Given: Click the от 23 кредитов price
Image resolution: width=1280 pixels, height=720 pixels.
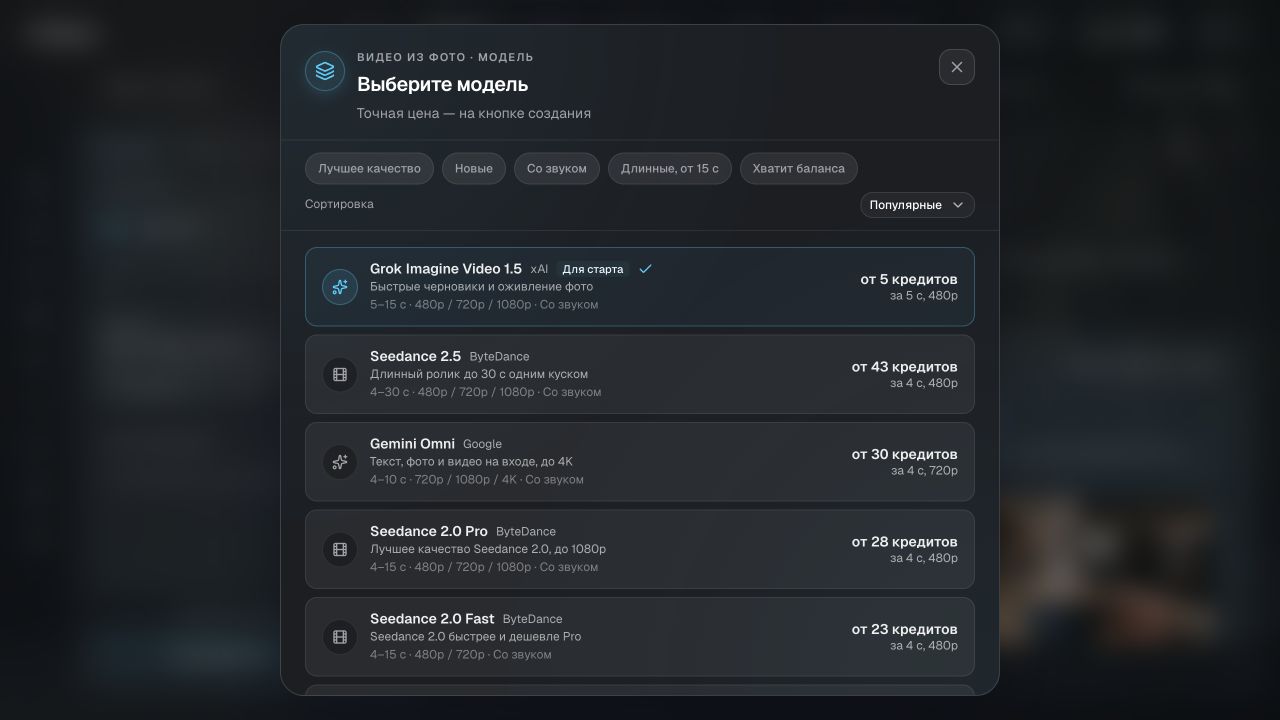Looking at the screenshot, I should click(905, 629).
